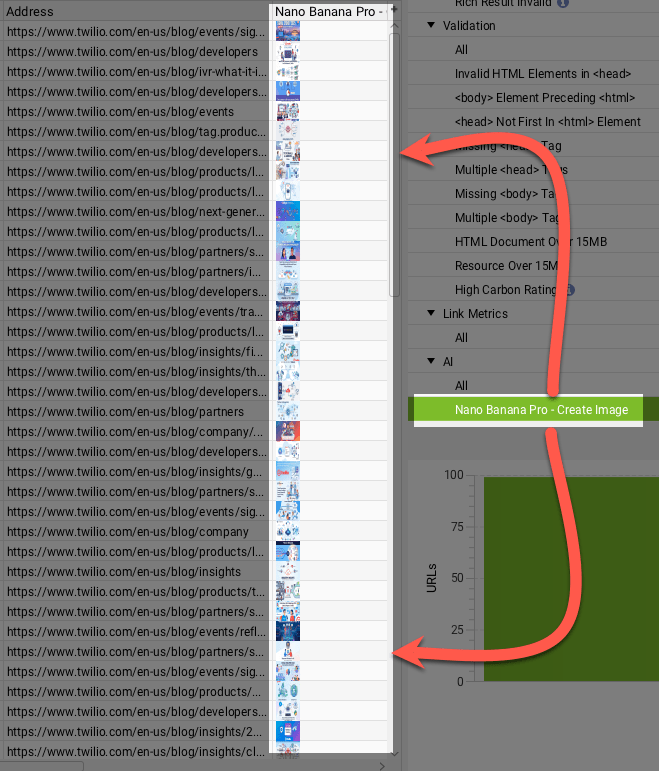Image resolution: width=659 pixels, height=771 pixels.
Task: Open generated image thumbnail for partners/i... row
Action: tap(288, 272)
